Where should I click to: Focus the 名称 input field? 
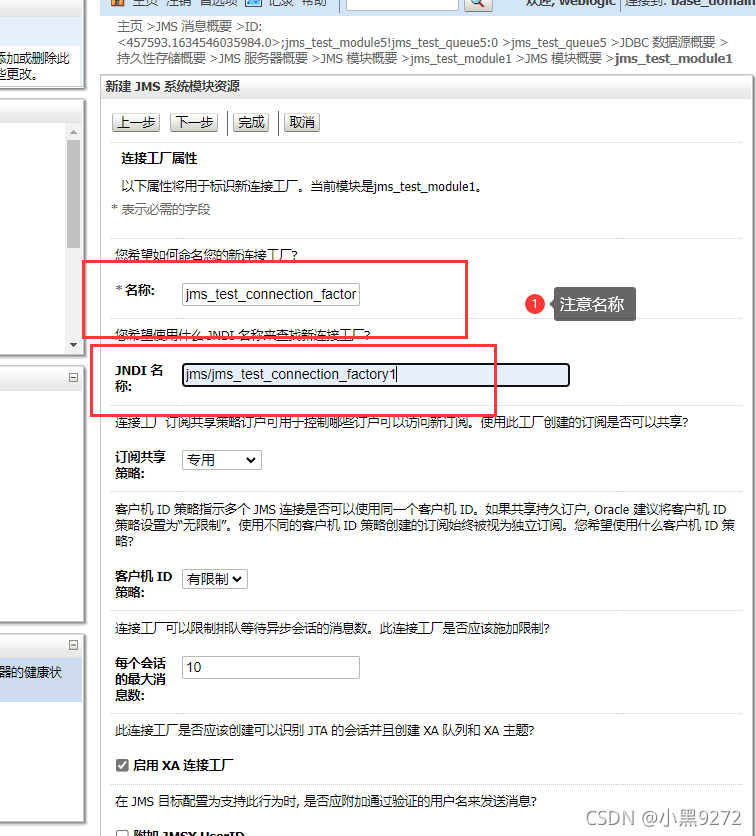point(271,294)
